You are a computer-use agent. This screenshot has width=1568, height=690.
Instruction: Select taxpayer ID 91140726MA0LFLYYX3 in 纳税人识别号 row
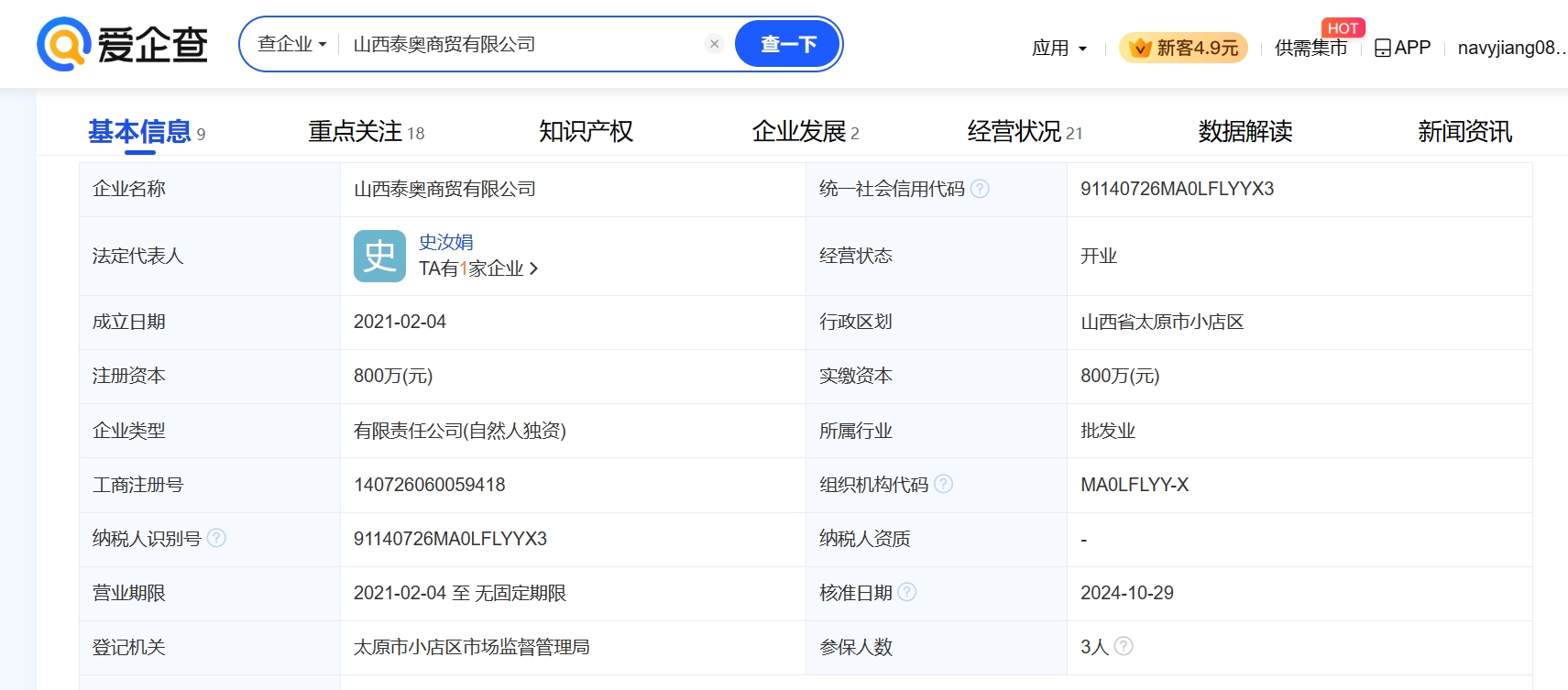tap(450, 539)
